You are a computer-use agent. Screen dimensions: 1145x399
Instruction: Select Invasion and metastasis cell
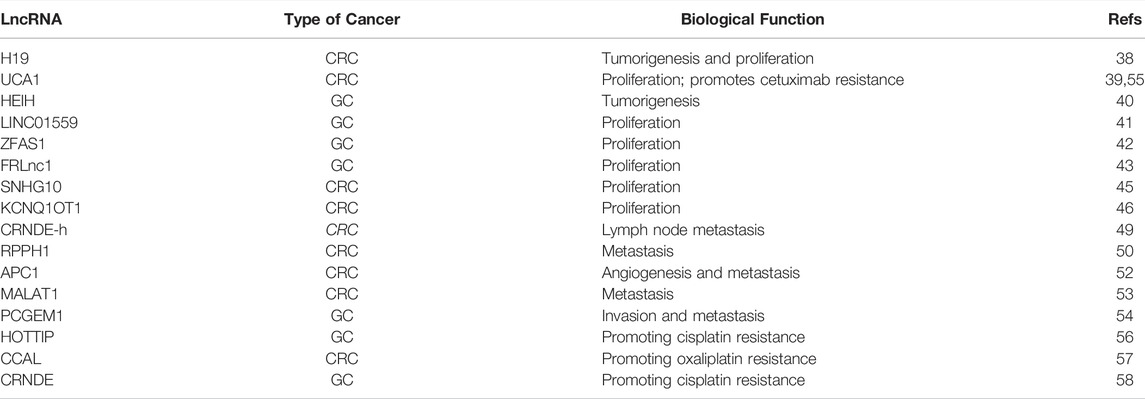point(683,316)
